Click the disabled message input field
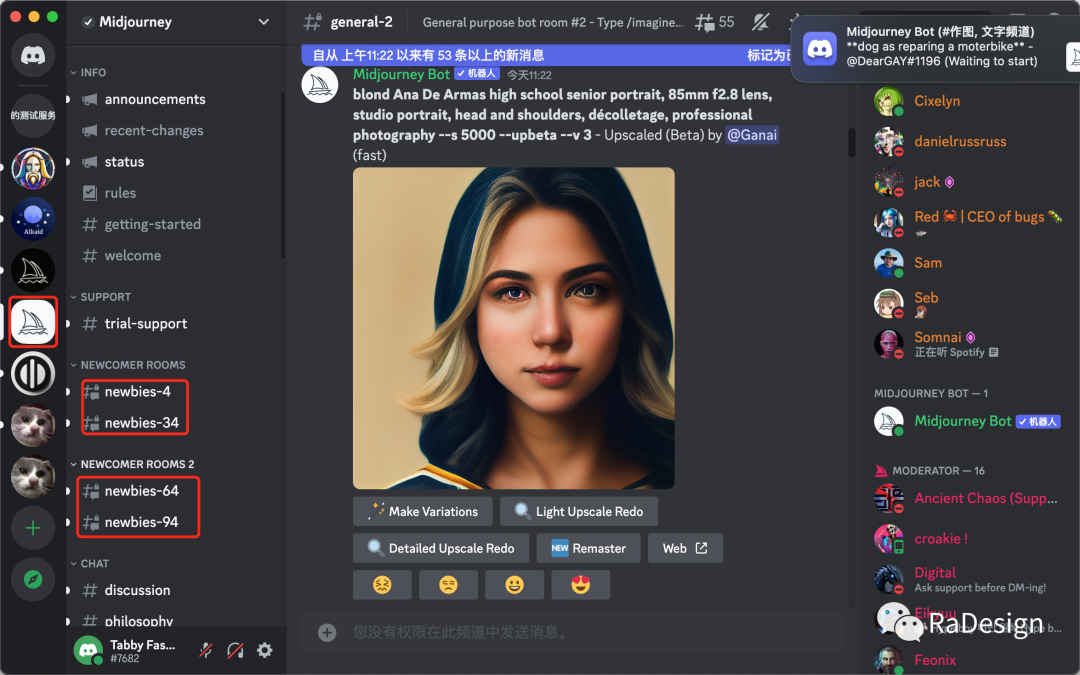The image size is (1080, 675). 572,632
